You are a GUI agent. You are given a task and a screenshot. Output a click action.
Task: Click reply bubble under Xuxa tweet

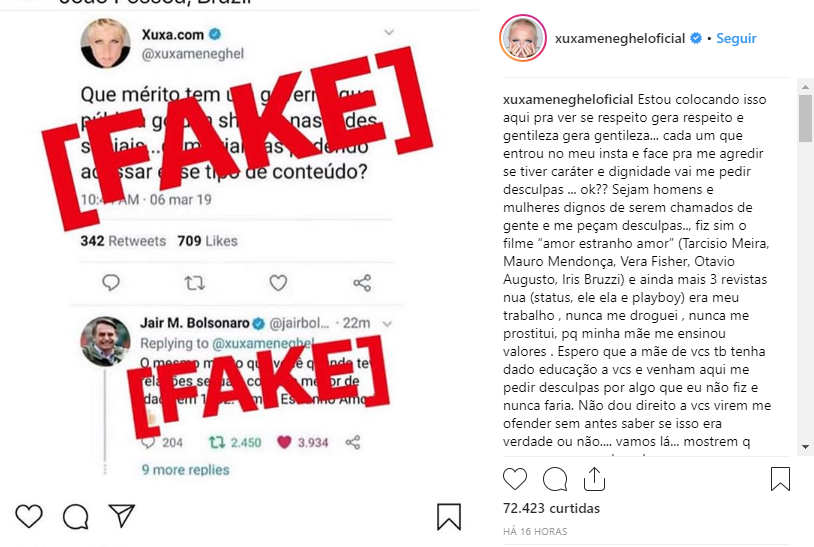[x=111, y=283]
